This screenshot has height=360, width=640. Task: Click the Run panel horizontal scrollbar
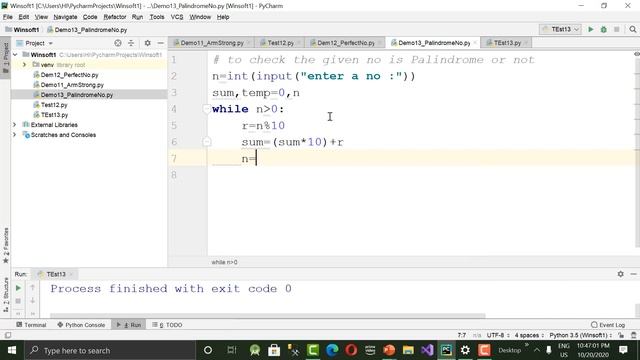click(x=268, y=316)
